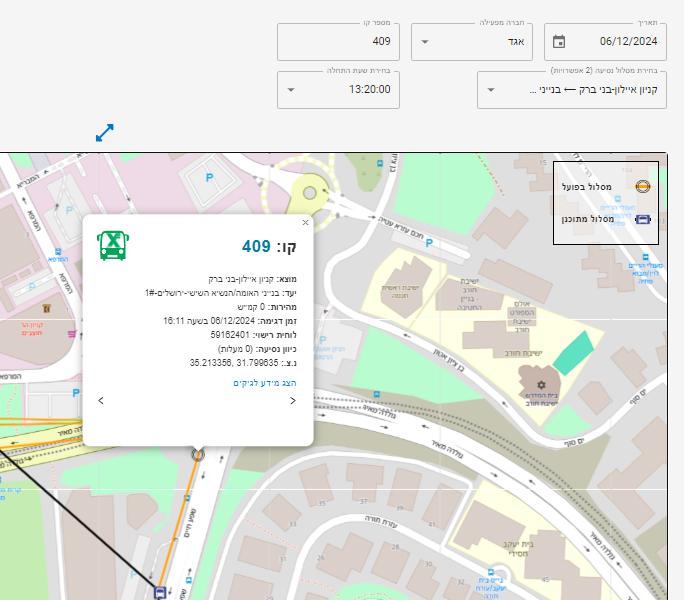Select the מסלול בפועל legend label
The height and width of the screenshot is (600, 684).
click(587, 187)
